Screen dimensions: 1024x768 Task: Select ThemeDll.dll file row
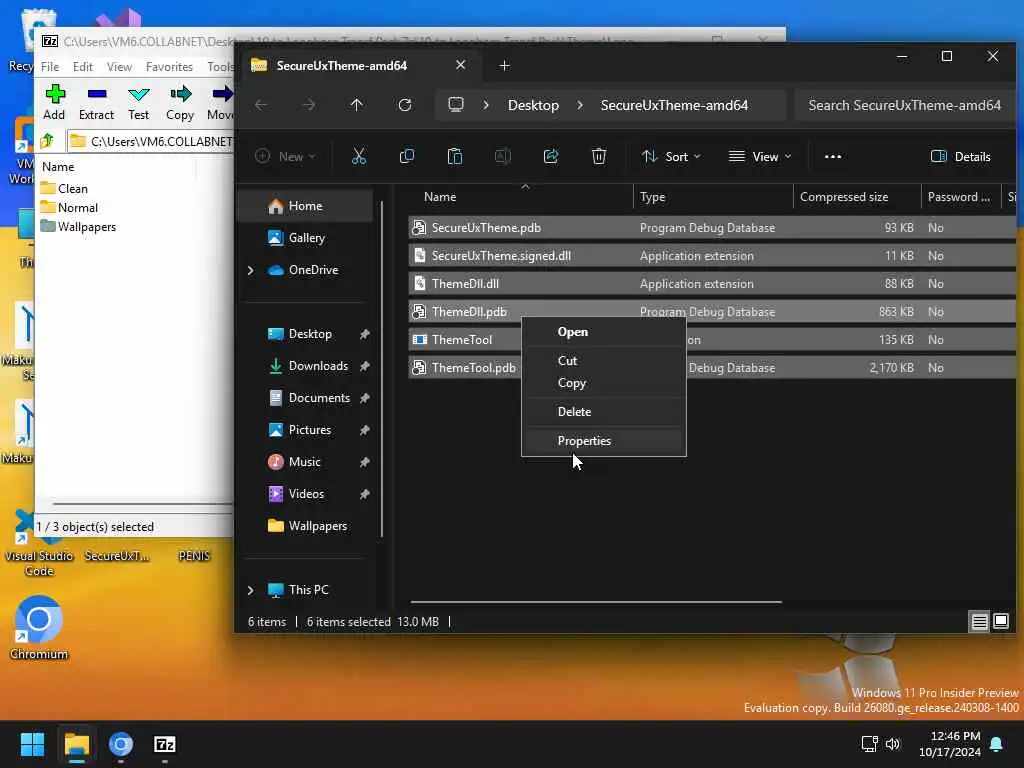coord(712,284)
